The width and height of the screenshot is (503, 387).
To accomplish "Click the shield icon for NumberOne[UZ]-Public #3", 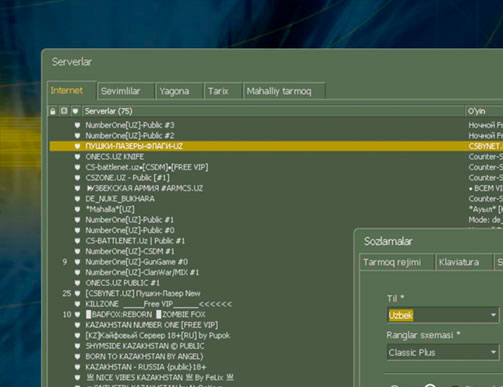I will (x=77, y=125).
